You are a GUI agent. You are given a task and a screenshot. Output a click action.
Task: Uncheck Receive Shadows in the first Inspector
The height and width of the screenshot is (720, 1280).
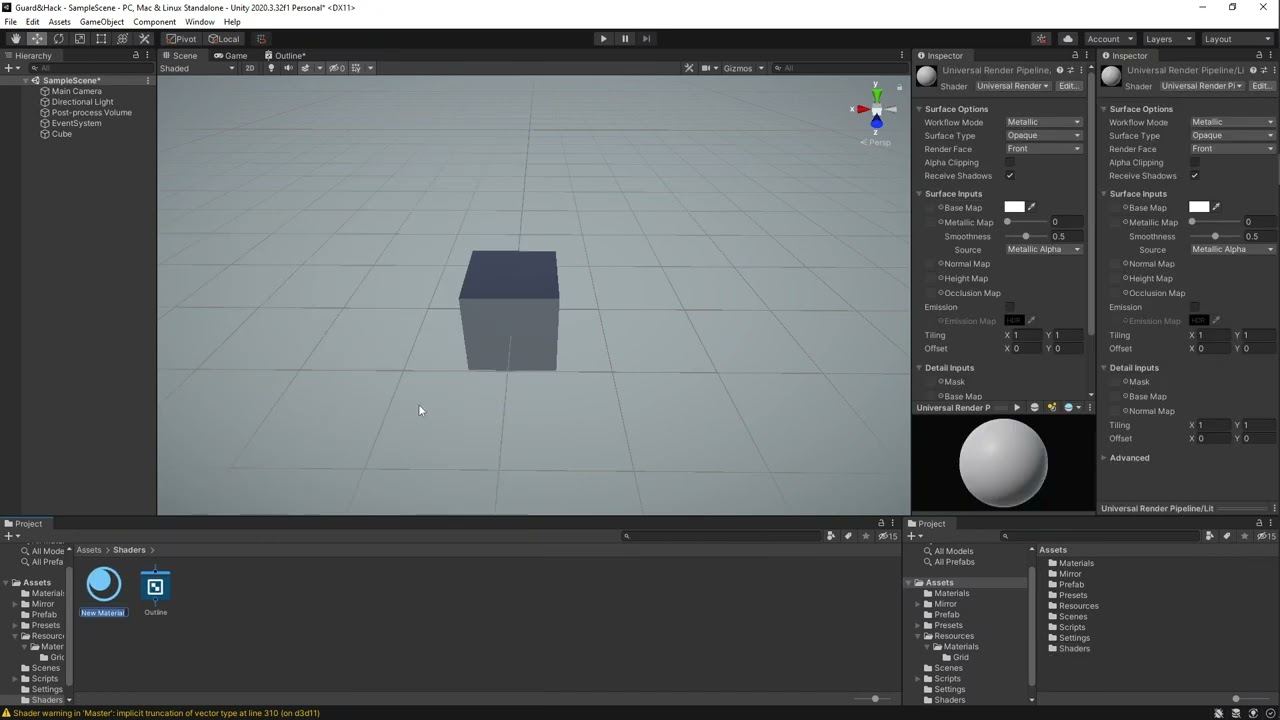pyautogui.click(x=1010, y=176)
